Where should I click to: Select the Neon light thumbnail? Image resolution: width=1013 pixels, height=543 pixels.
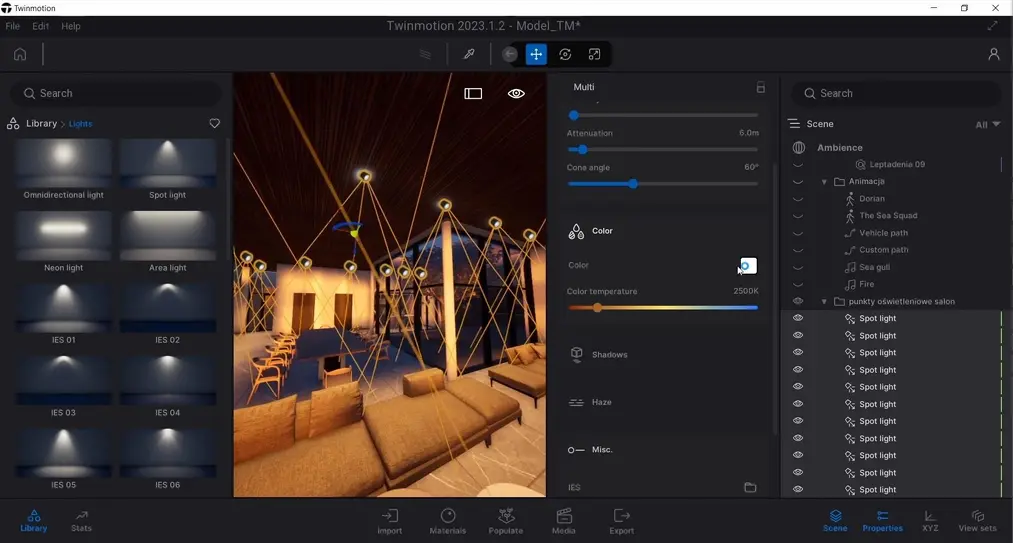click(x=63, y=235)
